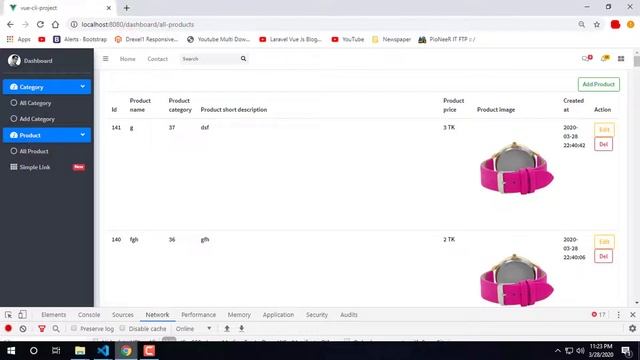Image resolution: width=640 pixels, height=360 pixels.
Task: Toggle the network filter funnel icon
Action: tap(41, 328)
